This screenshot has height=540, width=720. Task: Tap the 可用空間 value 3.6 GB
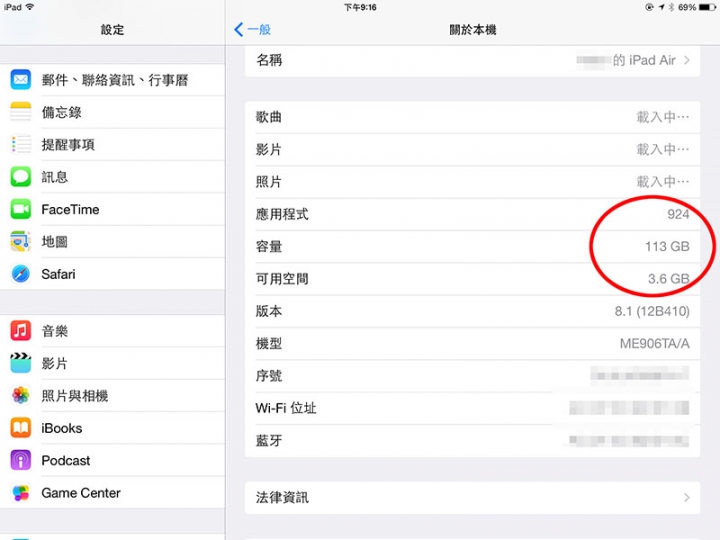point(669,279)
